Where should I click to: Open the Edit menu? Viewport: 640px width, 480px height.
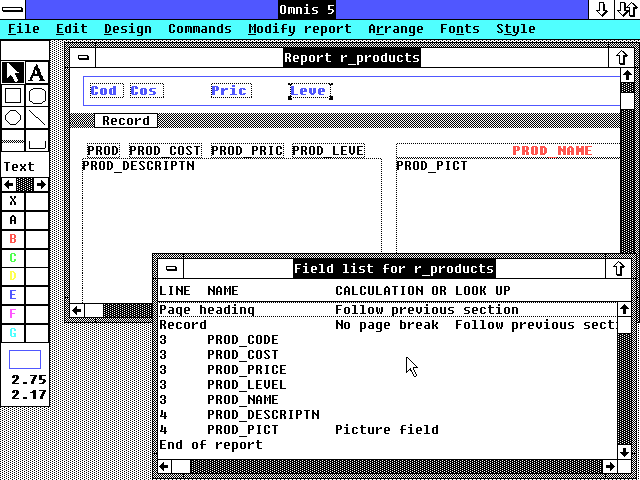coord(72,29)
